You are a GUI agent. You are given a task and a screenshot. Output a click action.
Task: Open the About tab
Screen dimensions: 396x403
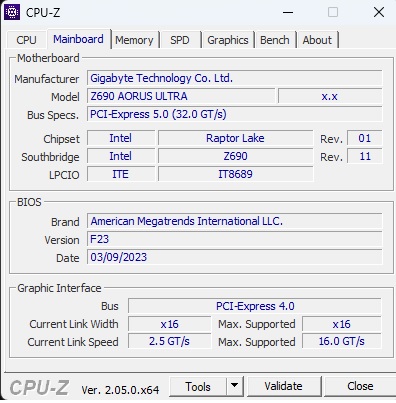(317, 40)
